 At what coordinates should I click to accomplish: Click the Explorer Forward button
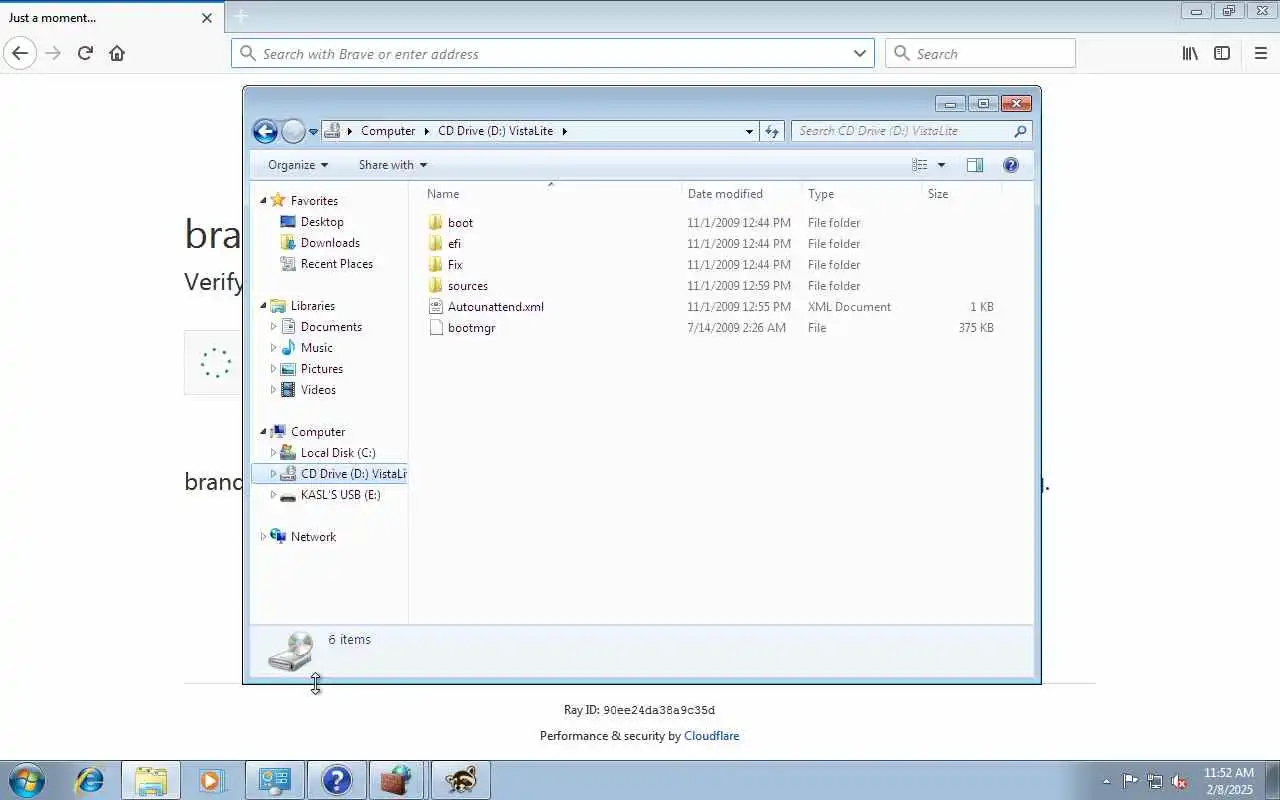click(x=293, y=131)
